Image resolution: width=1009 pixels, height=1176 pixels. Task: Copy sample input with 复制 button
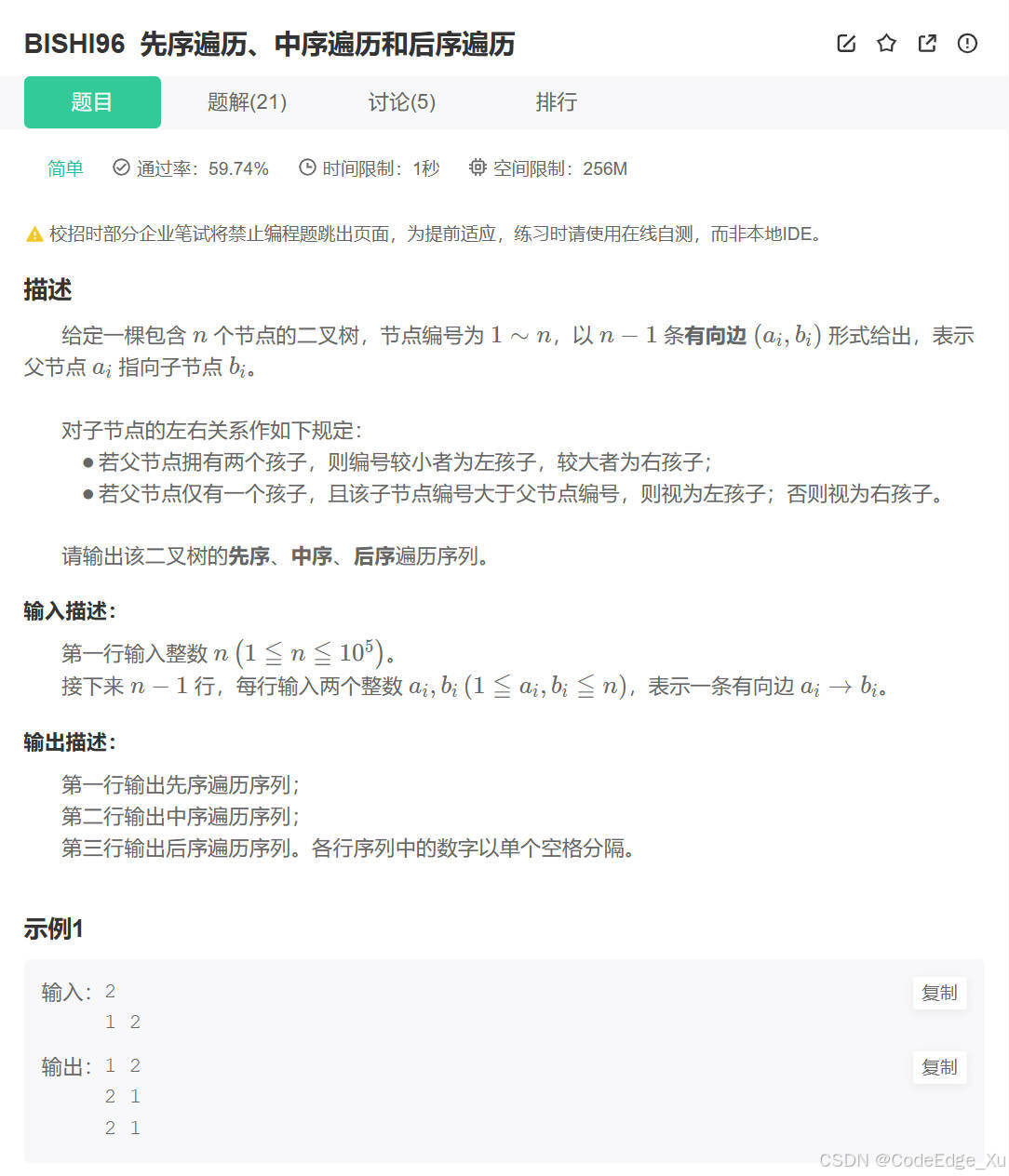click(x=939, y=994)
